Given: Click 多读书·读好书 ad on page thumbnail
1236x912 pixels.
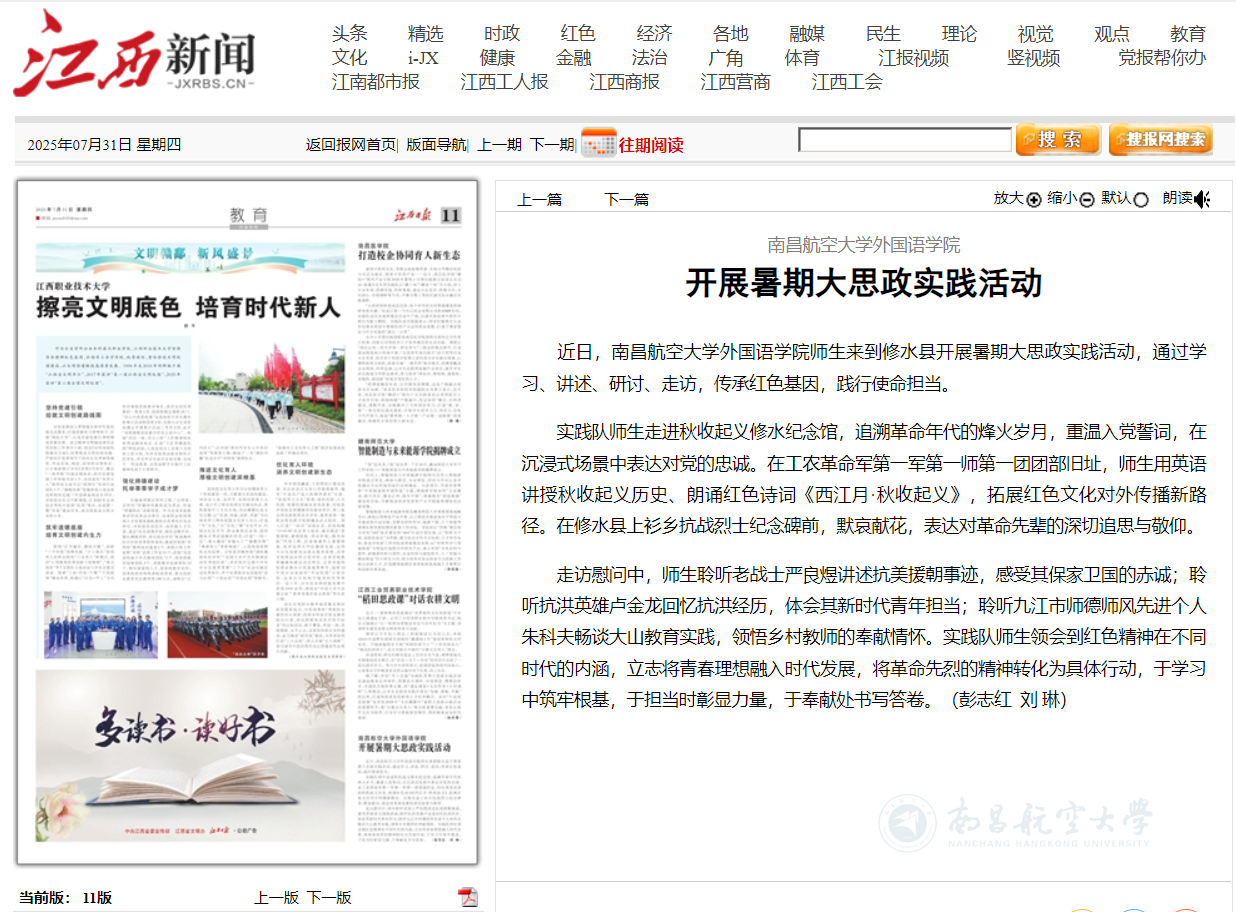Looking at the screenshot, I should coord(191,757).
